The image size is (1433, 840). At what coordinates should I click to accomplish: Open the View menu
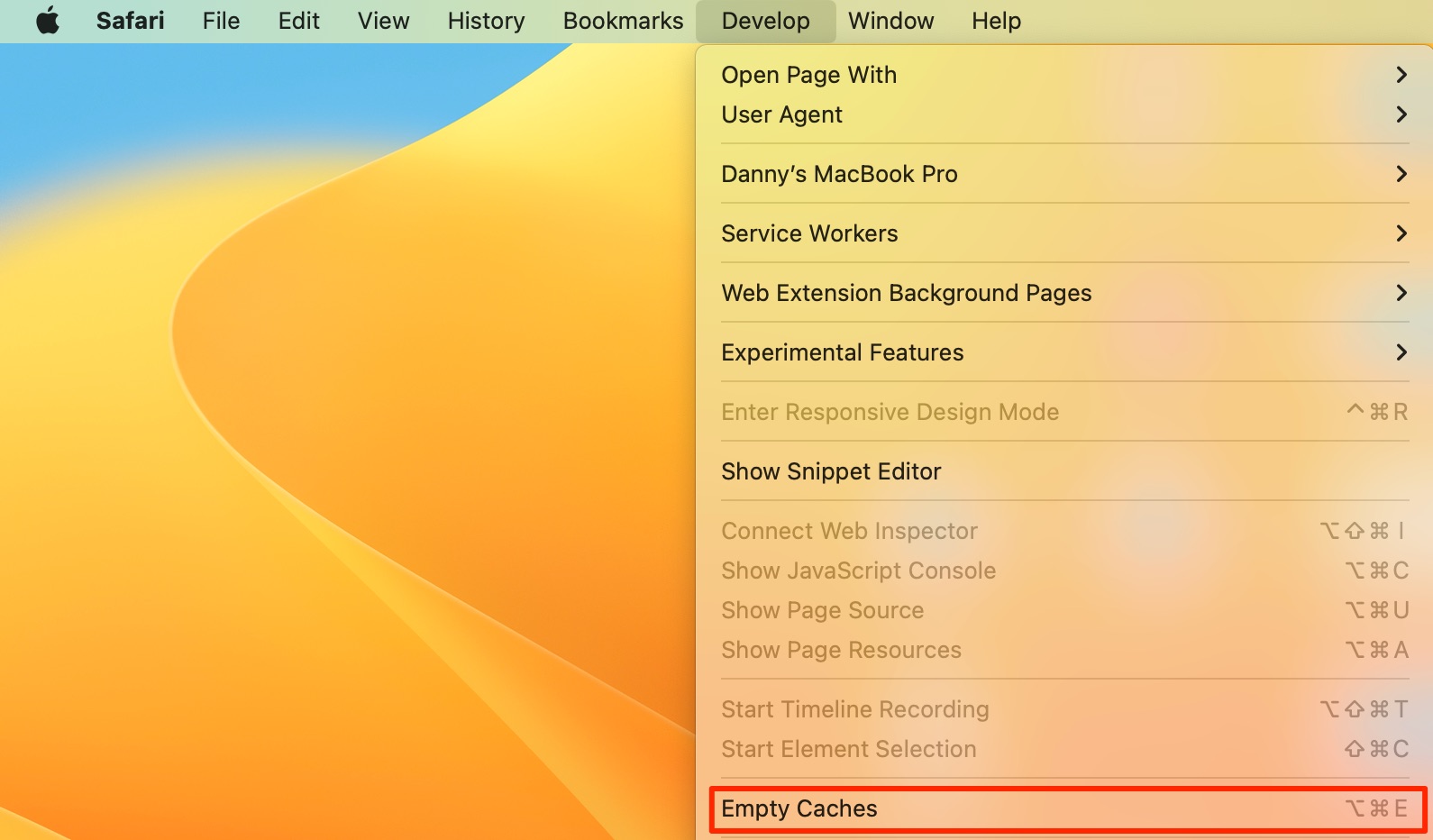[384, 21]
